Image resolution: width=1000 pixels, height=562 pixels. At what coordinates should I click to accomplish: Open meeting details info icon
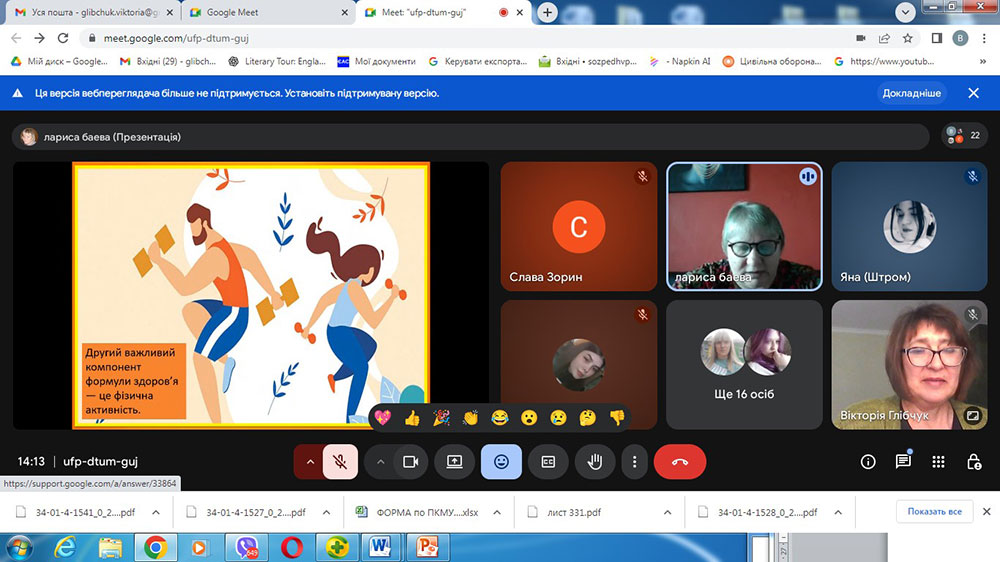click(868, 462)
